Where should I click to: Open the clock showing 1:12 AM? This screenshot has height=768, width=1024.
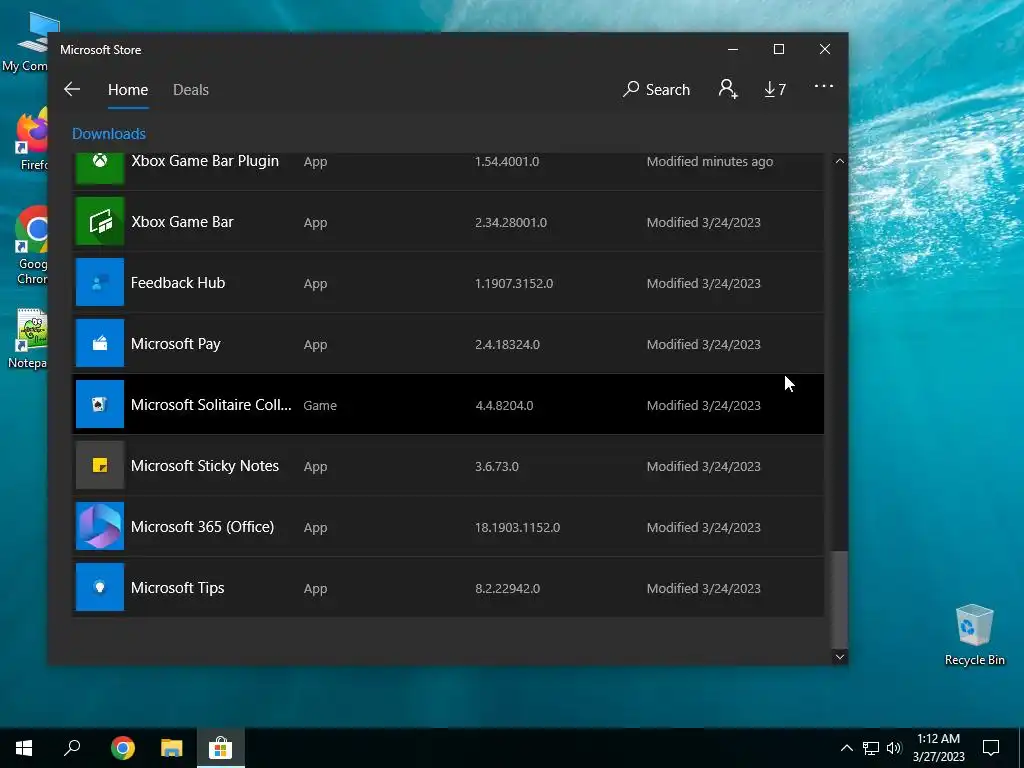coord(938,748)
